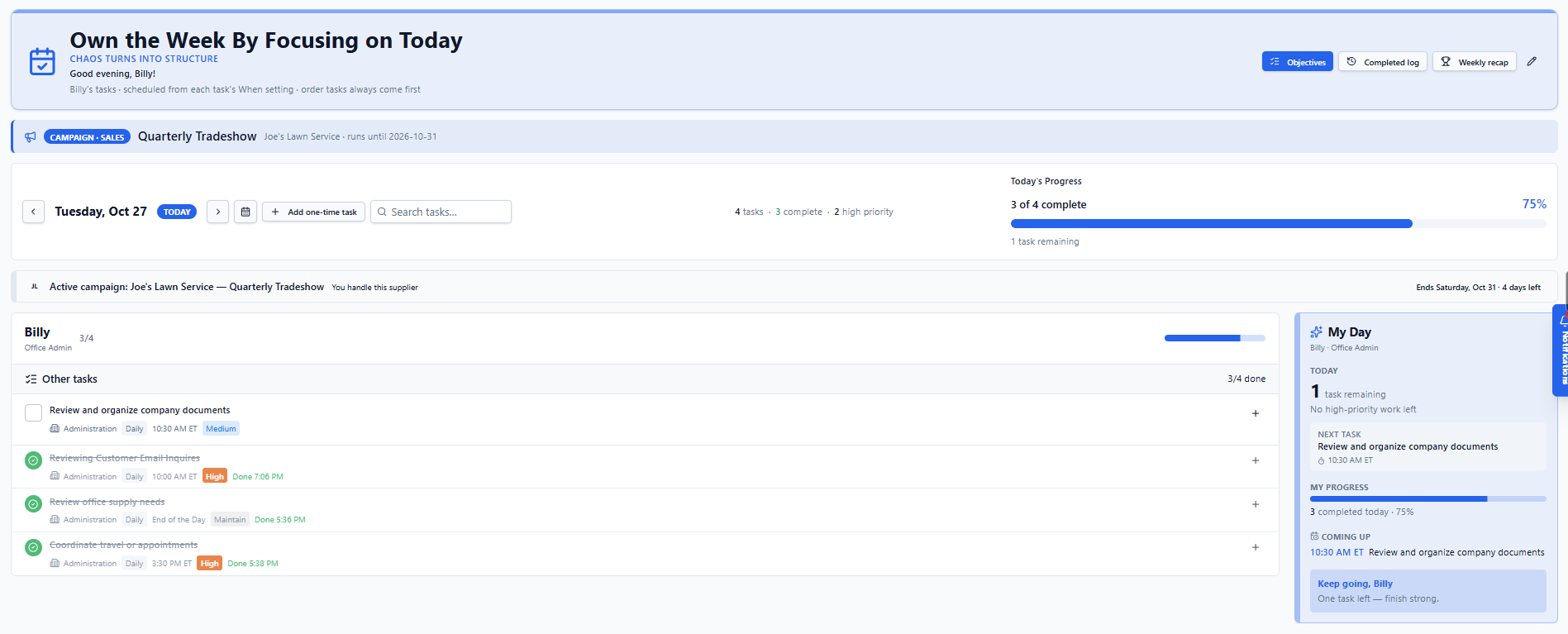Click '3:30 PM ET' time label
Image resolution: width=1568 pixels, height=634 pixels.
[172, 563]
